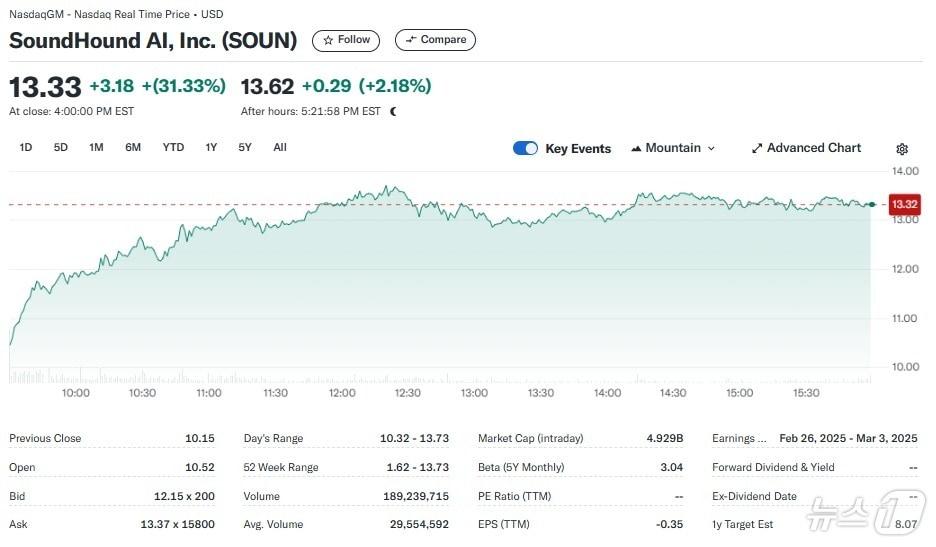
Task: Click the Earnings date row label
Action: [x=740, y=438]
